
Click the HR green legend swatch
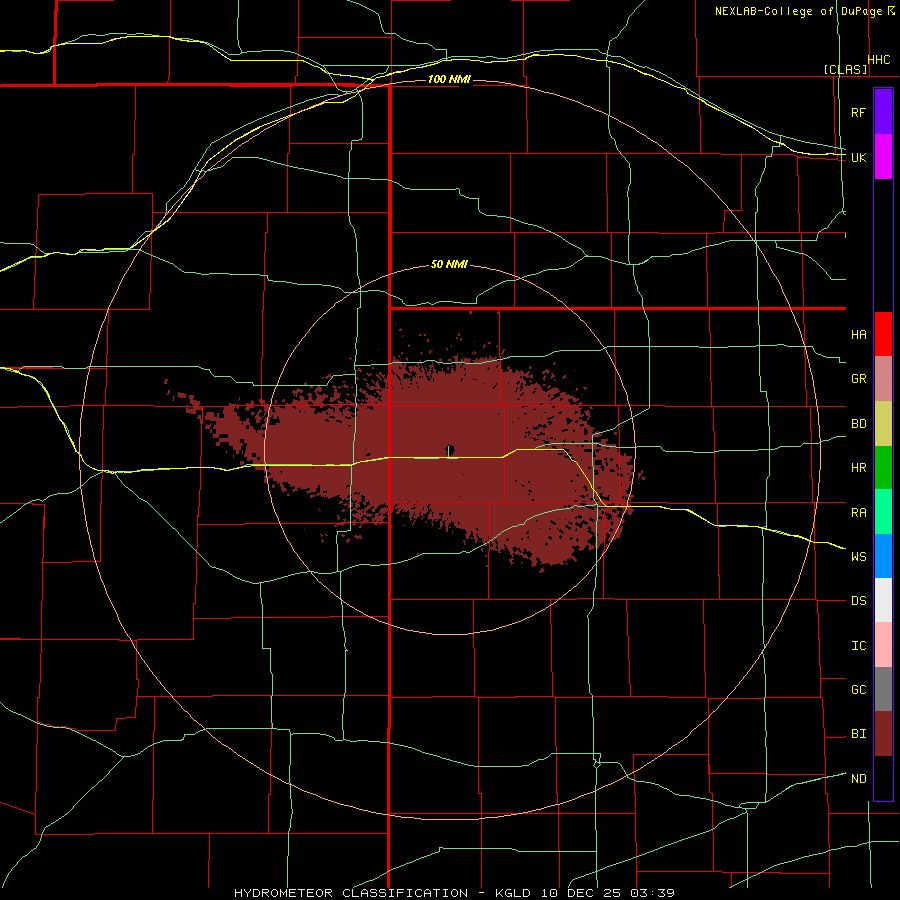883,468
